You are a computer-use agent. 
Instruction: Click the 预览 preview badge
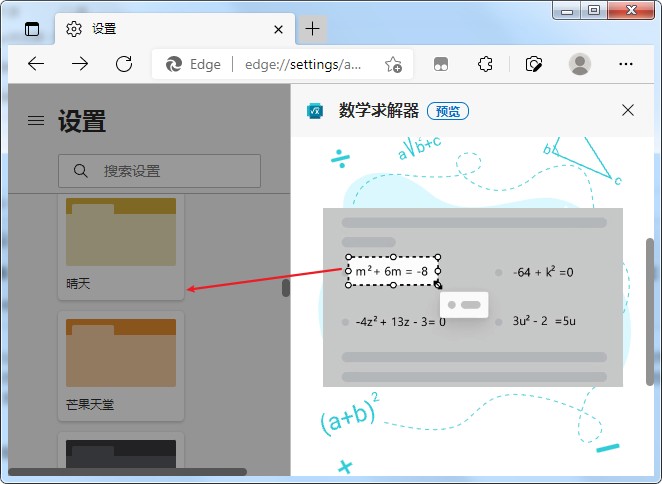click(x=448, y=111)
